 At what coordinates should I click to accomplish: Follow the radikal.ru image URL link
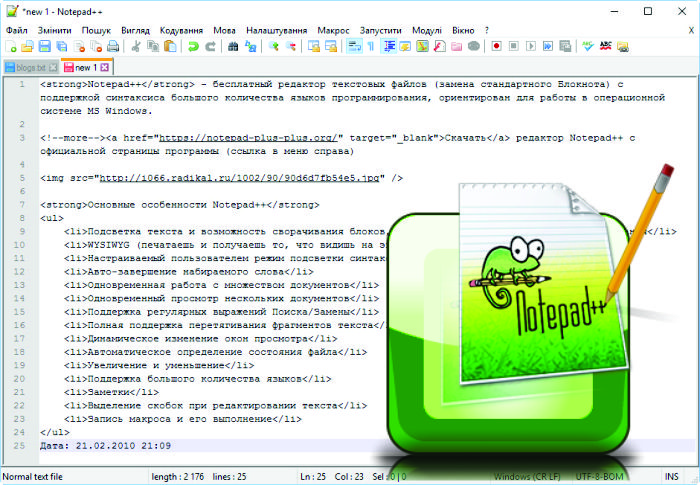click(x=239, y=178)
